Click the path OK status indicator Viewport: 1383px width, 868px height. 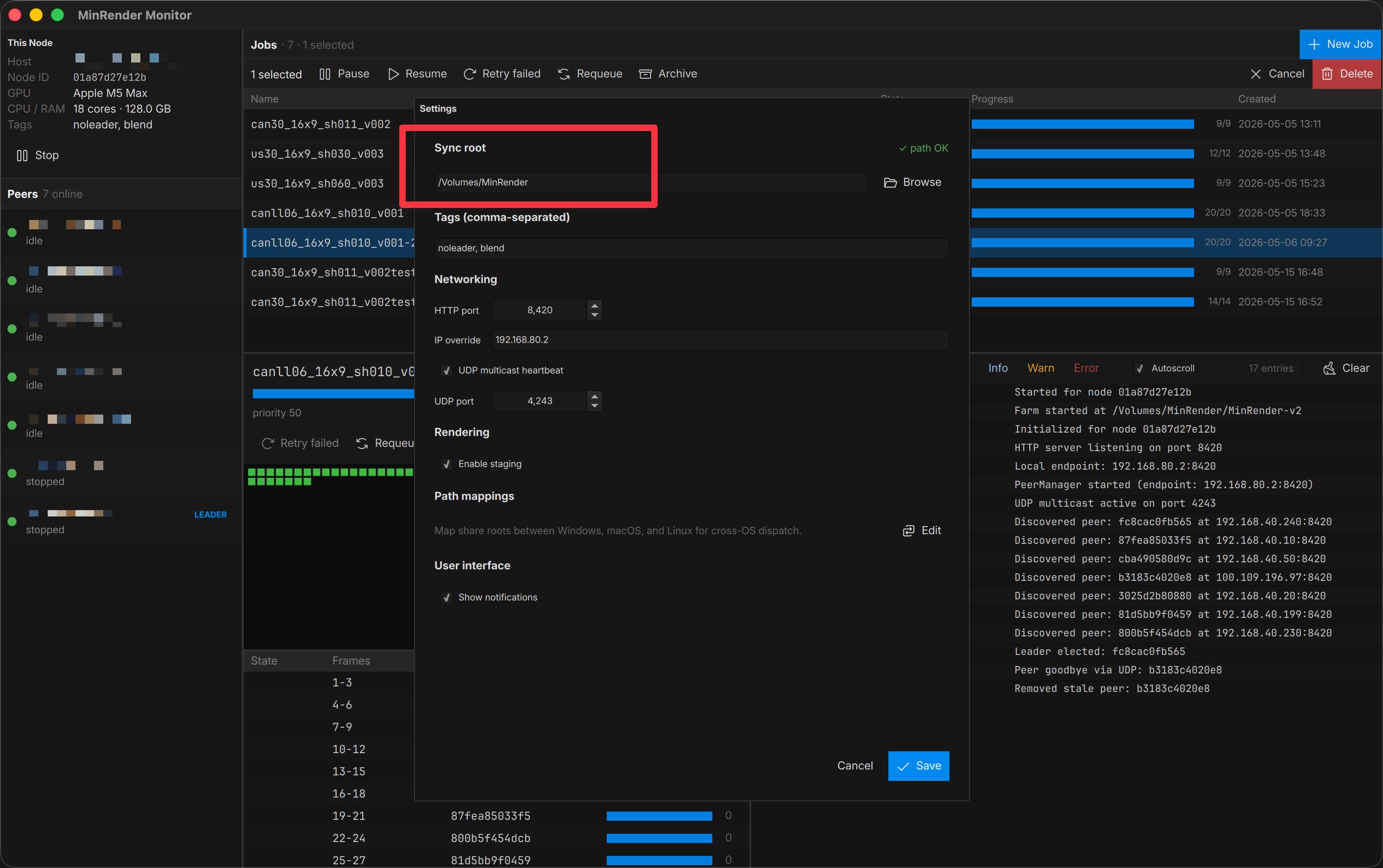(x=923, y=148)
